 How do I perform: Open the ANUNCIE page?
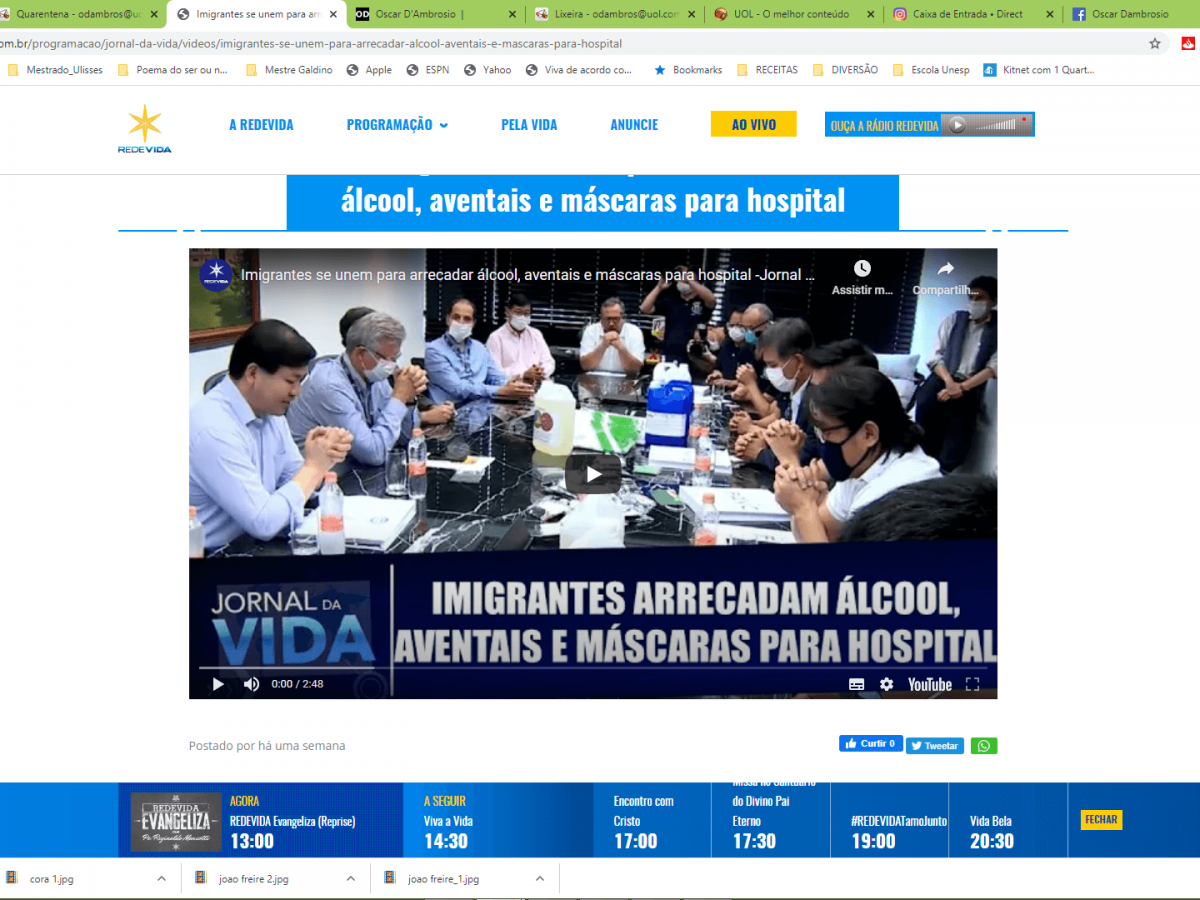634,125
